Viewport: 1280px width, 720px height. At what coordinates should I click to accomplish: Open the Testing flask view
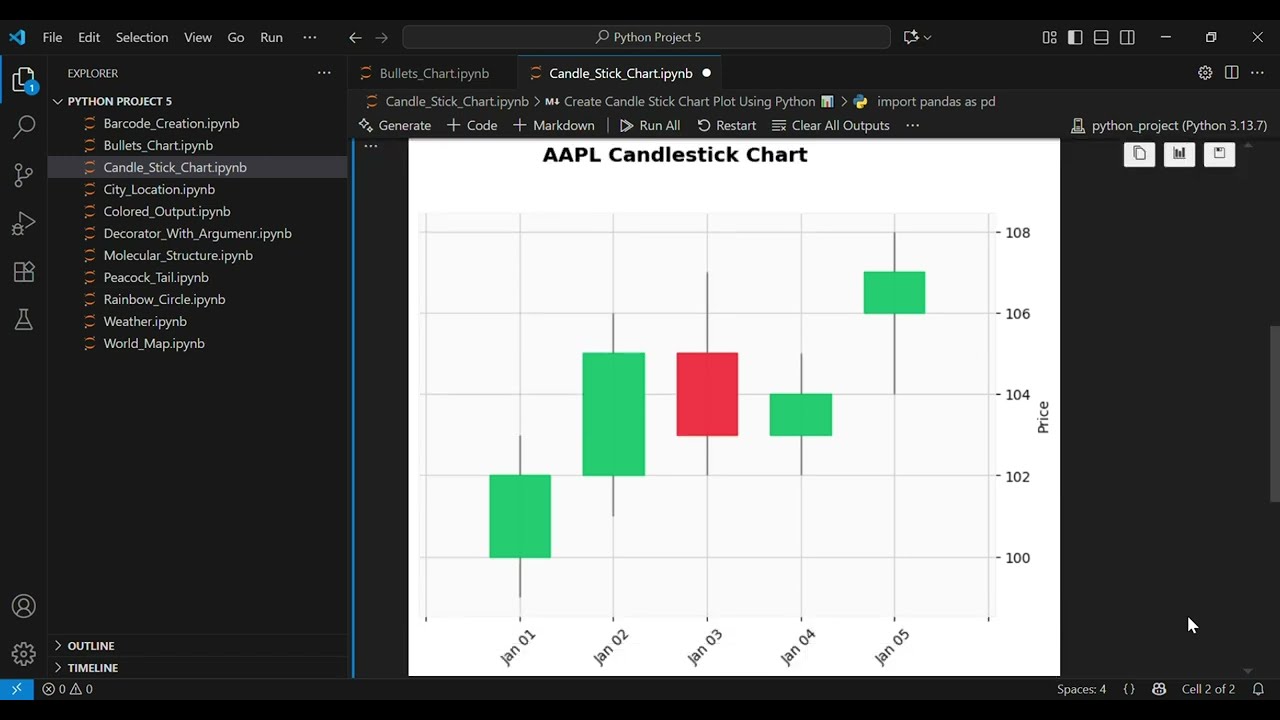(24, 319)
